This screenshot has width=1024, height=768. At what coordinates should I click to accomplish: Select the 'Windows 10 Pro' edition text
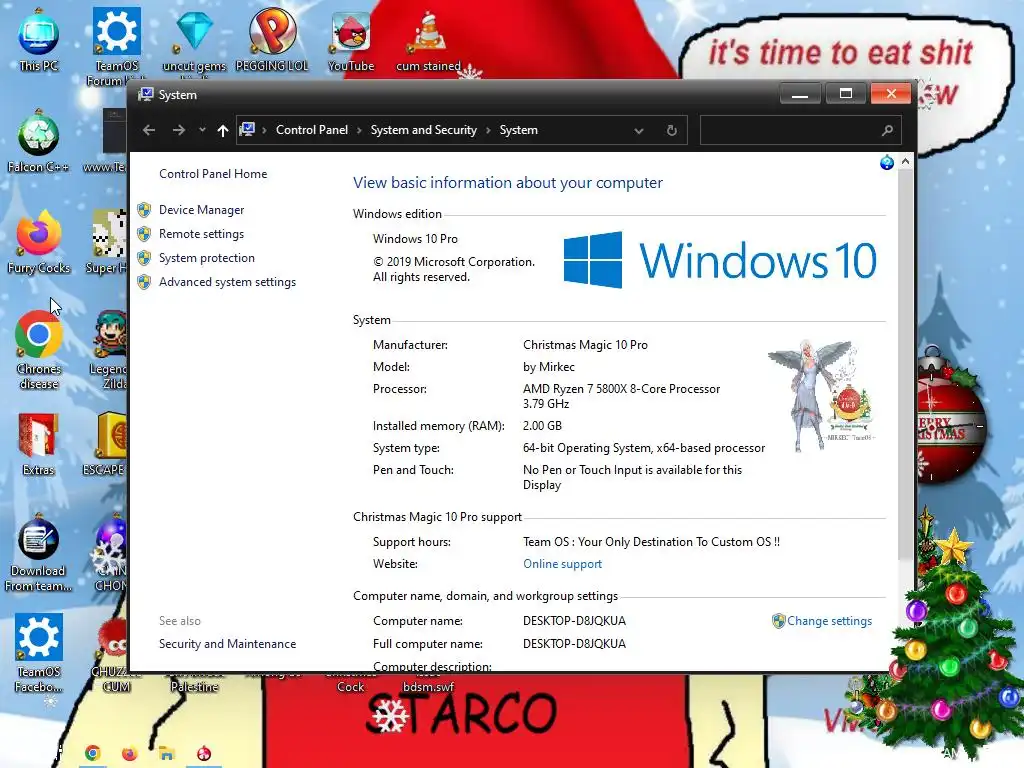pyautogui.click(x=415, y=239)
